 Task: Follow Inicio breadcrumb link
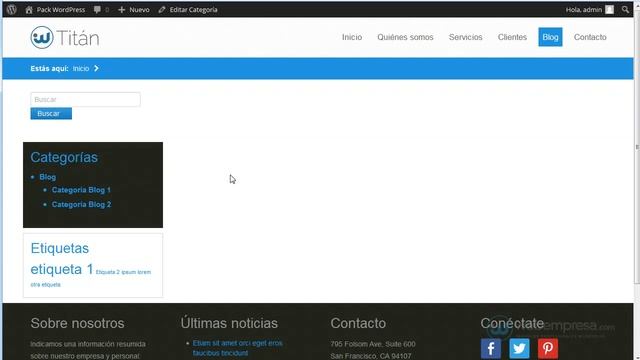pyautogui.click(x=81, y=69)
